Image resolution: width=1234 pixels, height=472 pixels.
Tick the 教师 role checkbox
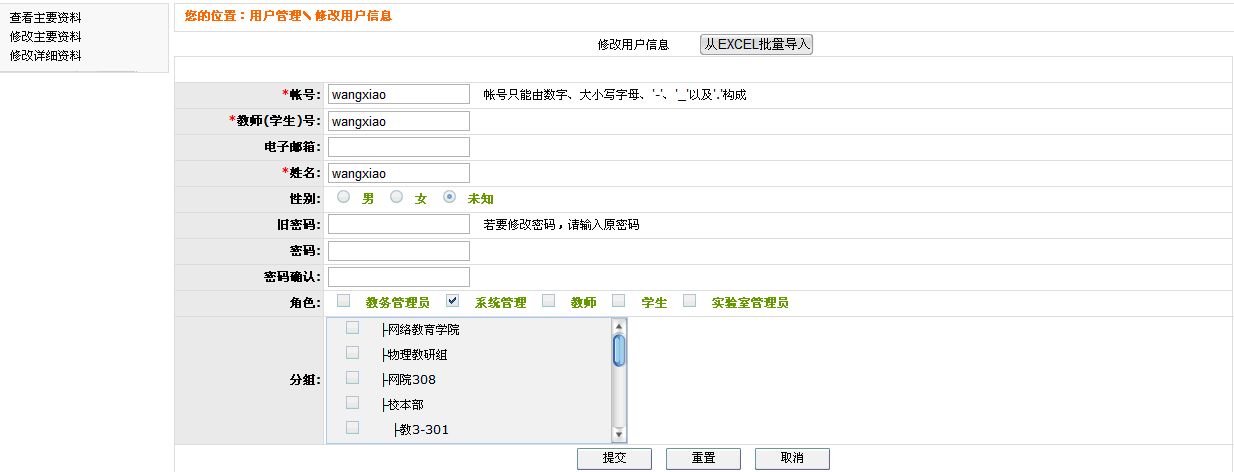[548, 301]
